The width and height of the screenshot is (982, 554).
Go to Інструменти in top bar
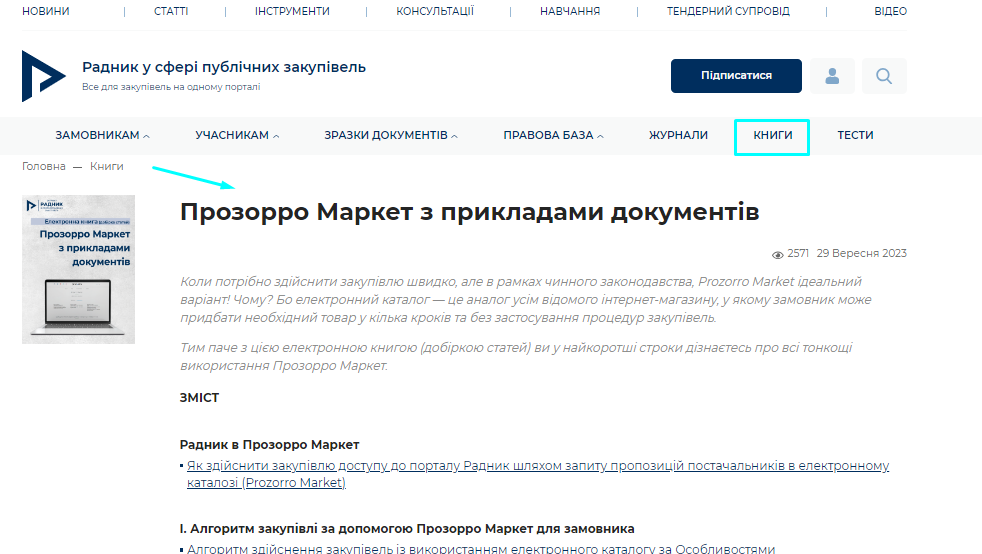292,12
